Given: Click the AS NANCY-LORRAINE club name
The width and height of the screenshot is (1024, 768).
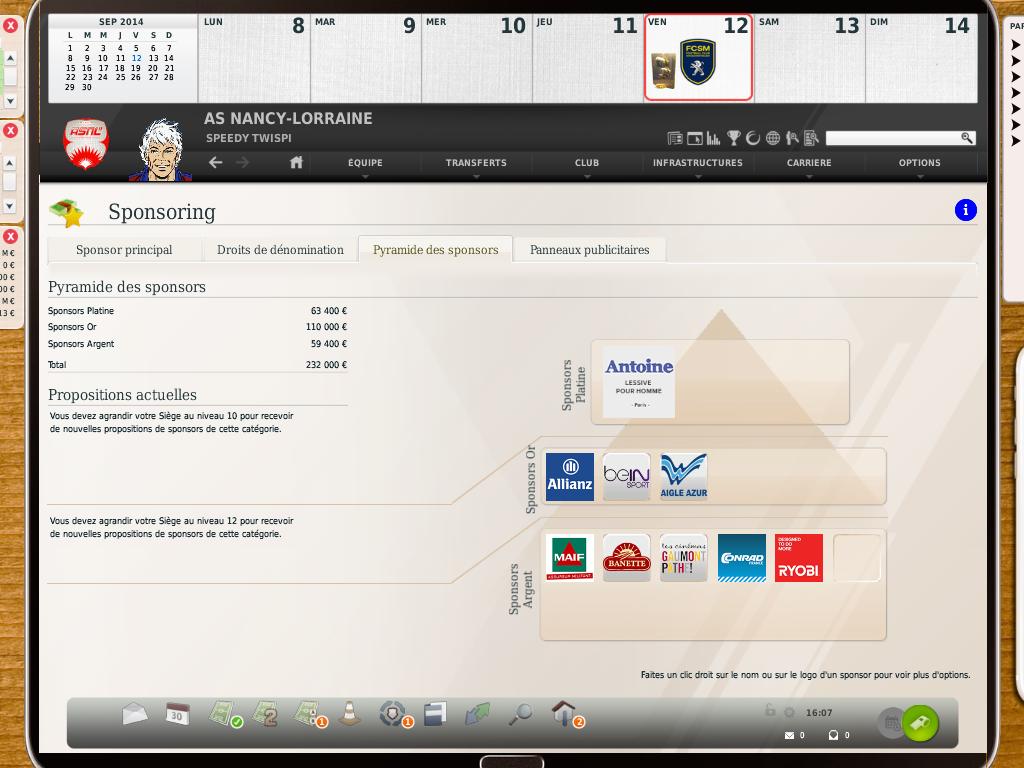Looking at the screenshot, I should click(288, 118).
